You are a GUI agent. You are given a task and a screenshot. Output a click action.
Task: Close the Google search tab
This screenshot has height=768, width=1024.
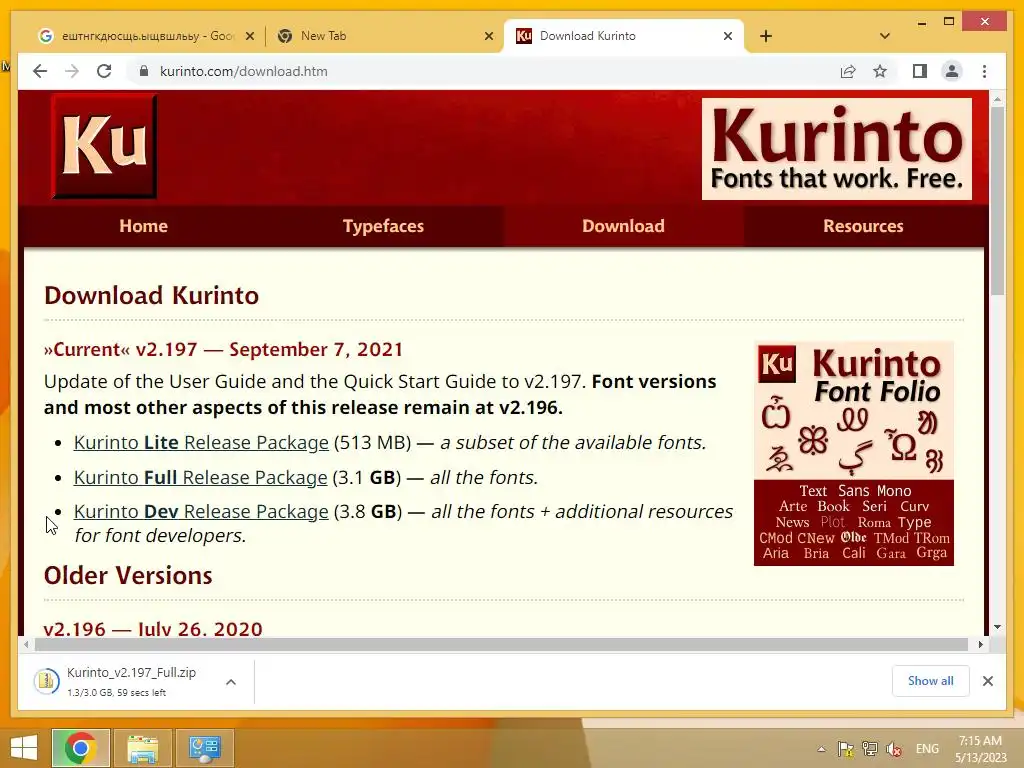pos(249,36)
